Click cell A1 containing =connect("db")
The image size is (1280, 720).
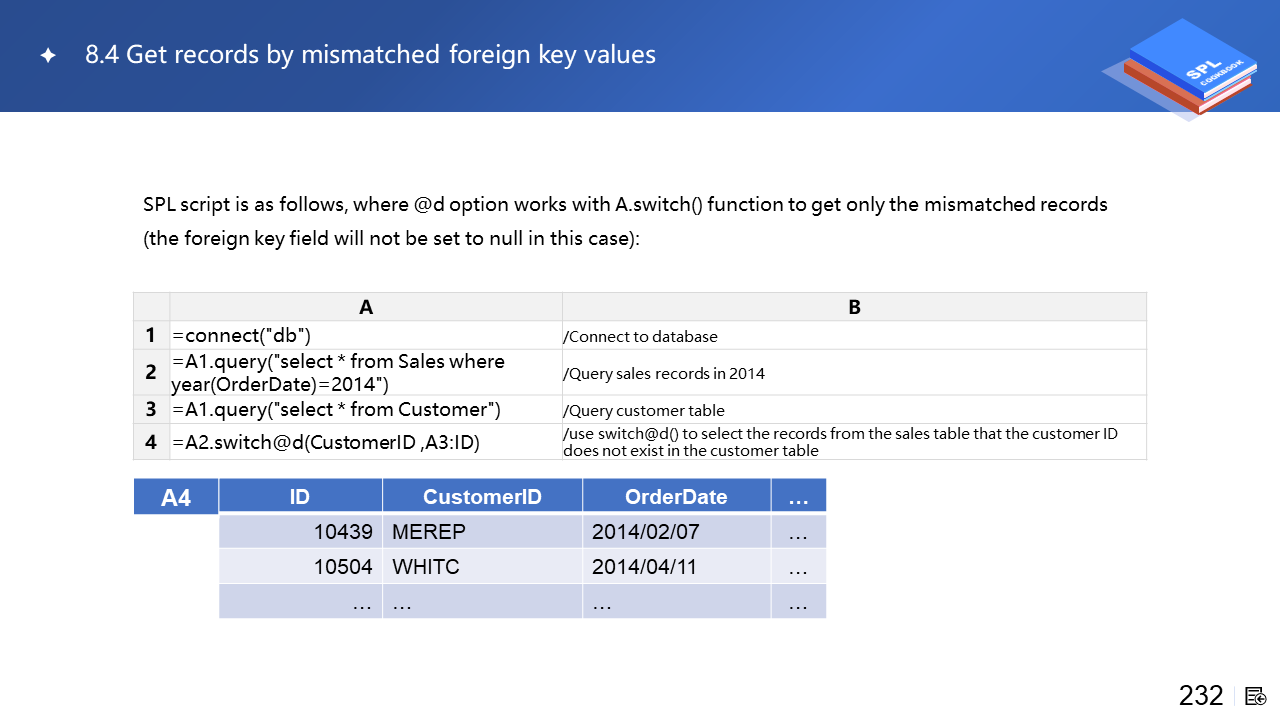tap(365, 335)
